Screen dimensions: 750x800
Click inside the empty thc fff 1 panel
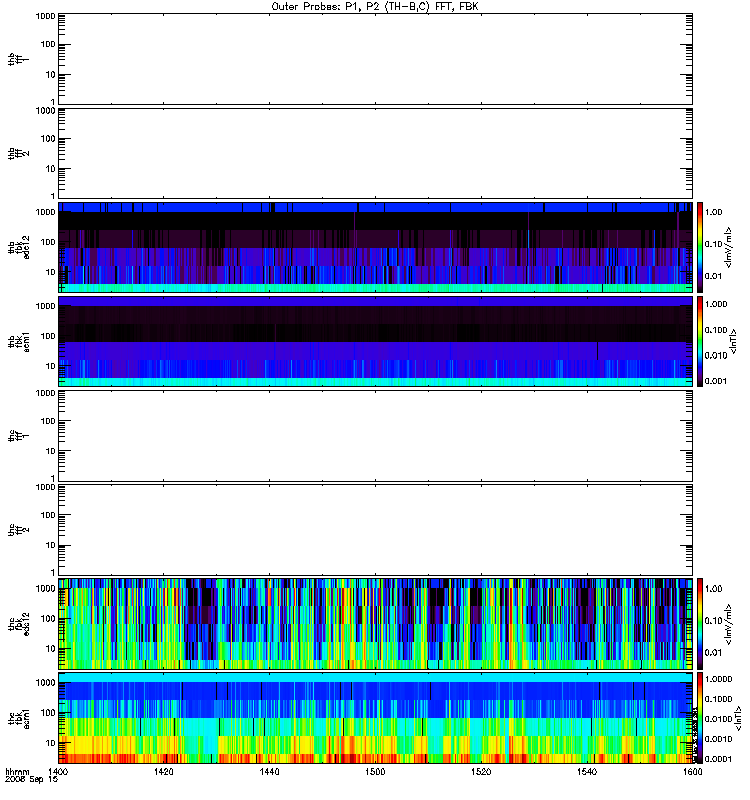tap(375, 436)
